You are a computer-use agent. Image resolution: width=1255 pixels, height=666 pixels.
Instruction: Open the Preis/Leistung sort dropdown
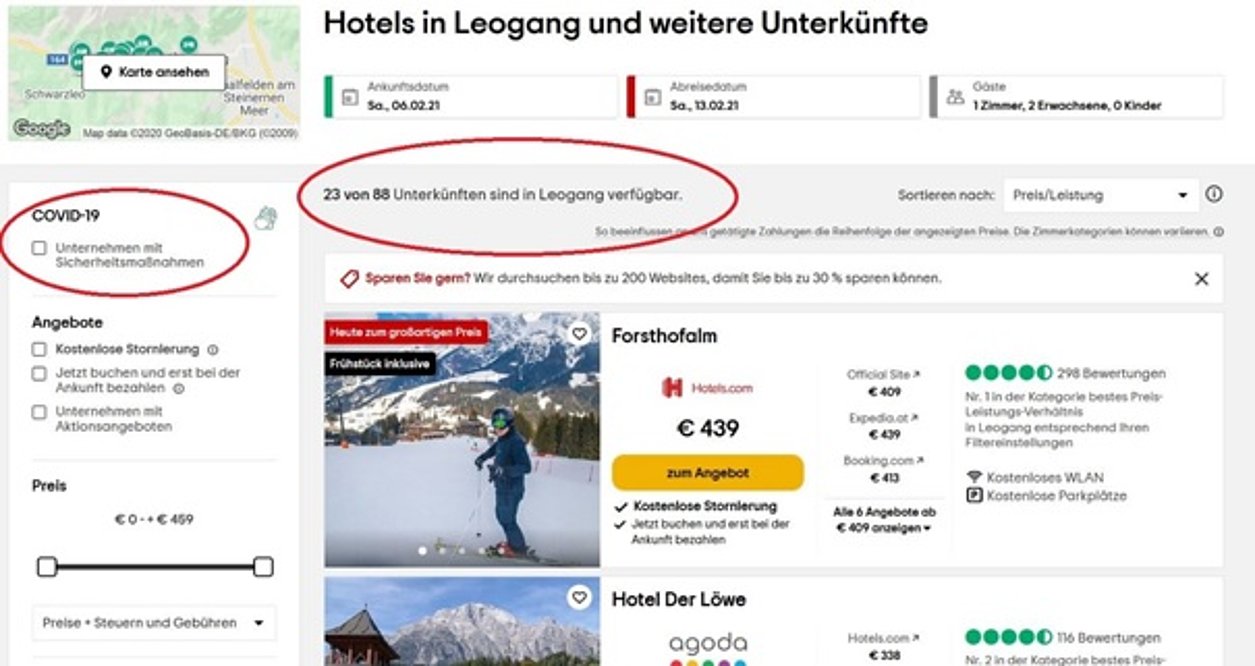[1101, 195]
